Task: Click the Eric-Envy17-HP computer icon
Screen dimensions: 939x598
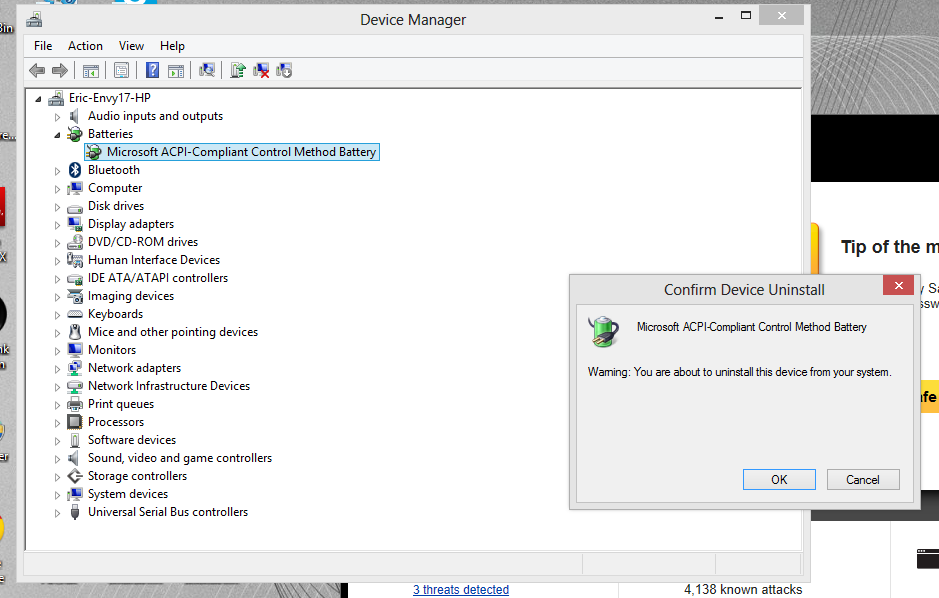Action: point(56,98)
